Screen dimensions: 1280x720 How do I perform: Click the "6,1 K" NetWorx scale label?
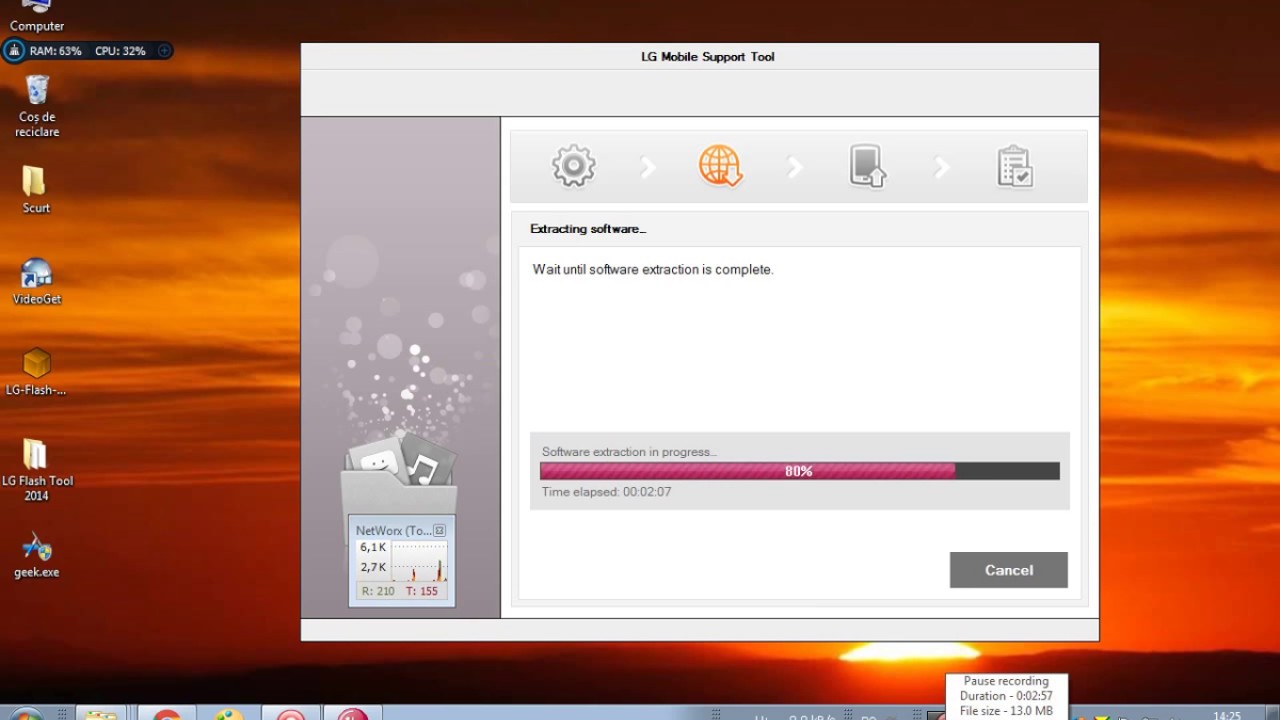[373, 547]
